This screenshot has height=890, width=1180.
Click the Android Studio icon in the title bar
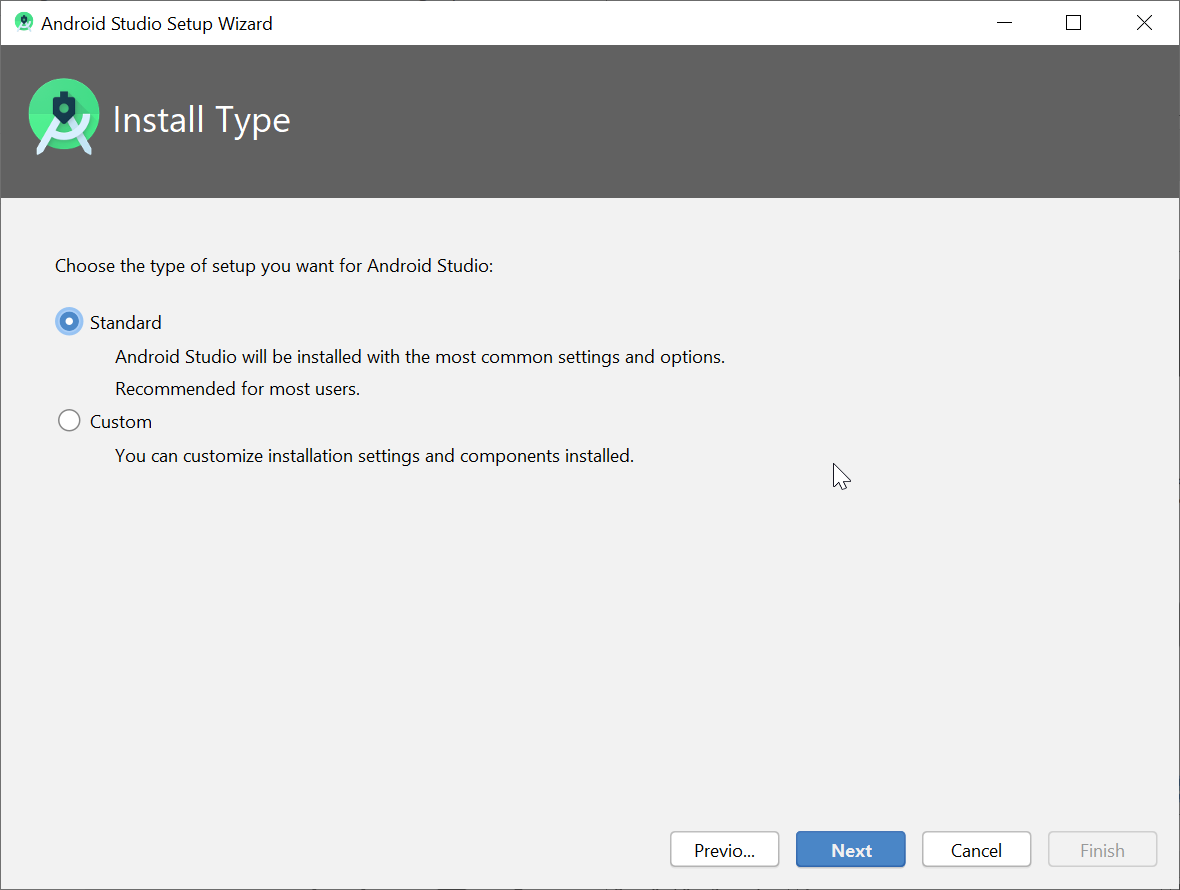tap(22, 21)
